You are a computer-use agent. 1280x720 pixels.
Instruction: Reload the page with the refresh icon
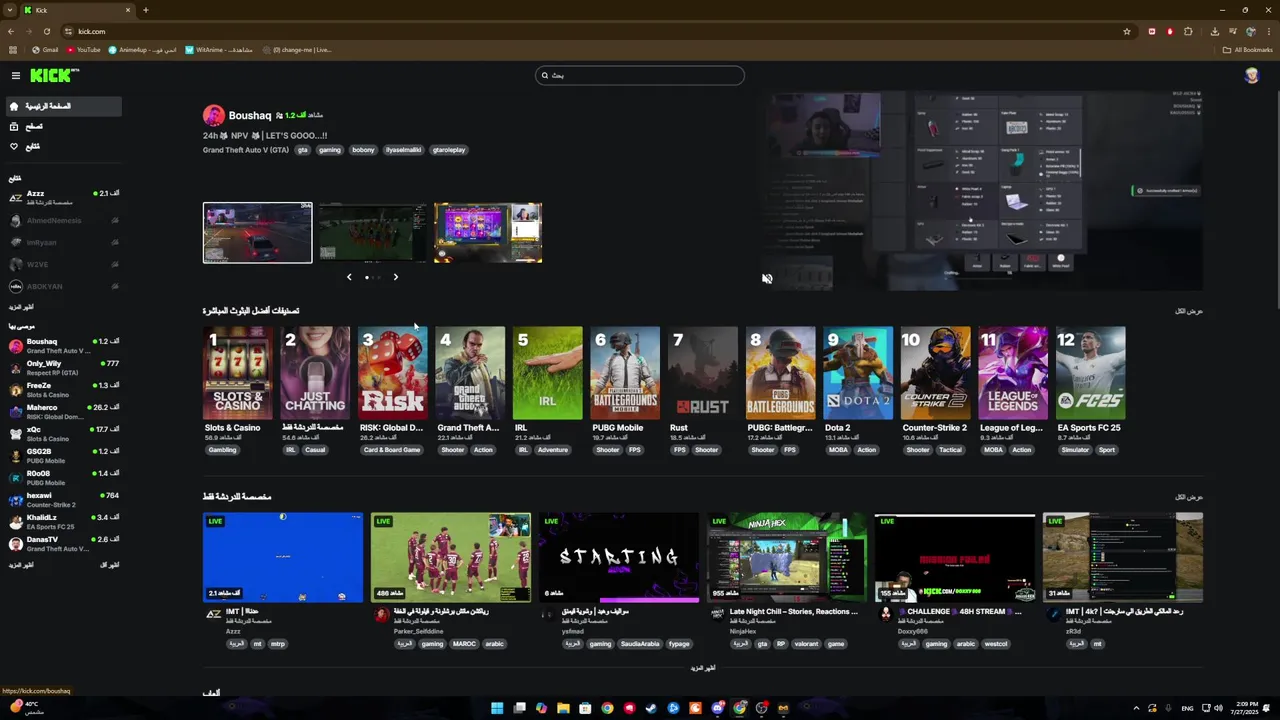(47, 31)
